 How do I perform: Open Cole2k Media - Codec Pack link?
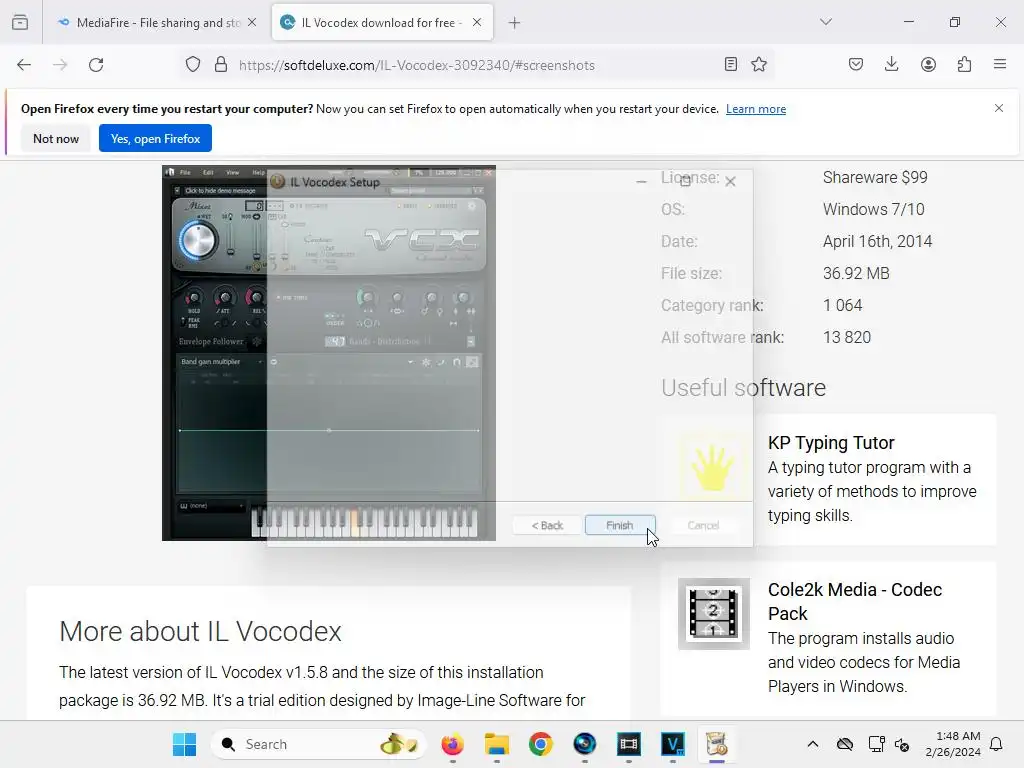[x=855, y=601]
